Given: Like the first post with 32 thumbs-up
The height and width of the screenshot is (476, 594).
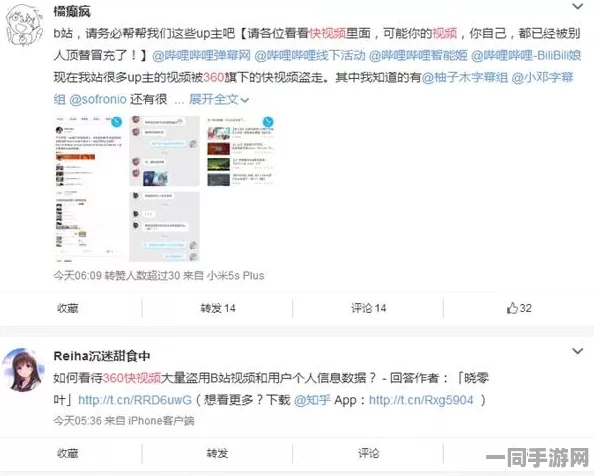Looking at the screenshot, I should point(519,308).
